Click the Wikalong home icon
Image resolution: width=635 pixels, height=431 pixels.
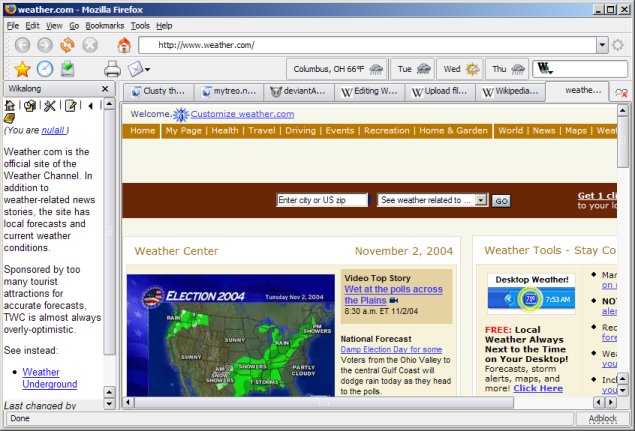tap(10, 106)
